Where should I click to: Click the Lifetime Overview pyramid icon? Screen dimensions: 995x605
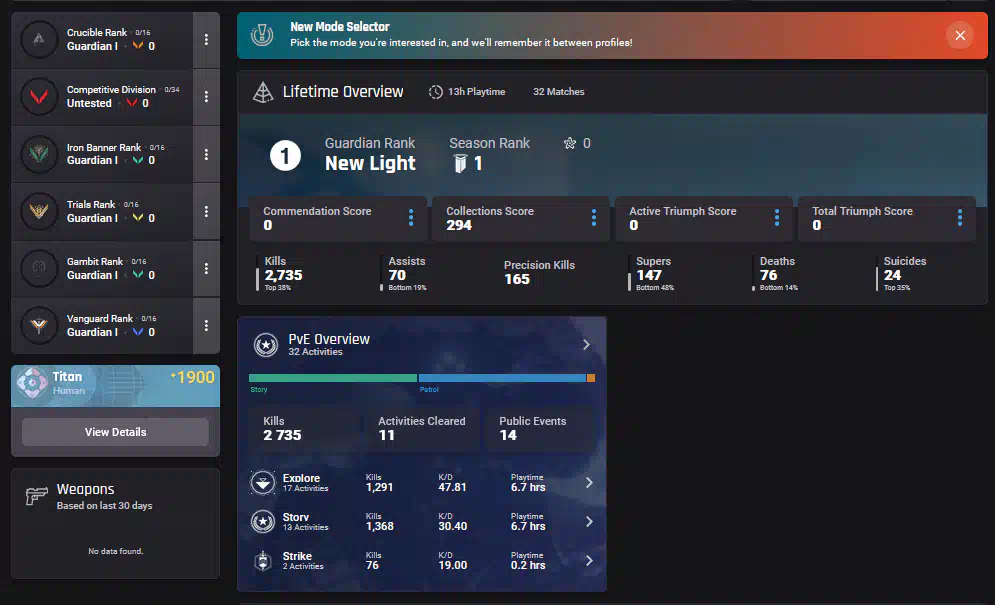[x=263, y=92]
